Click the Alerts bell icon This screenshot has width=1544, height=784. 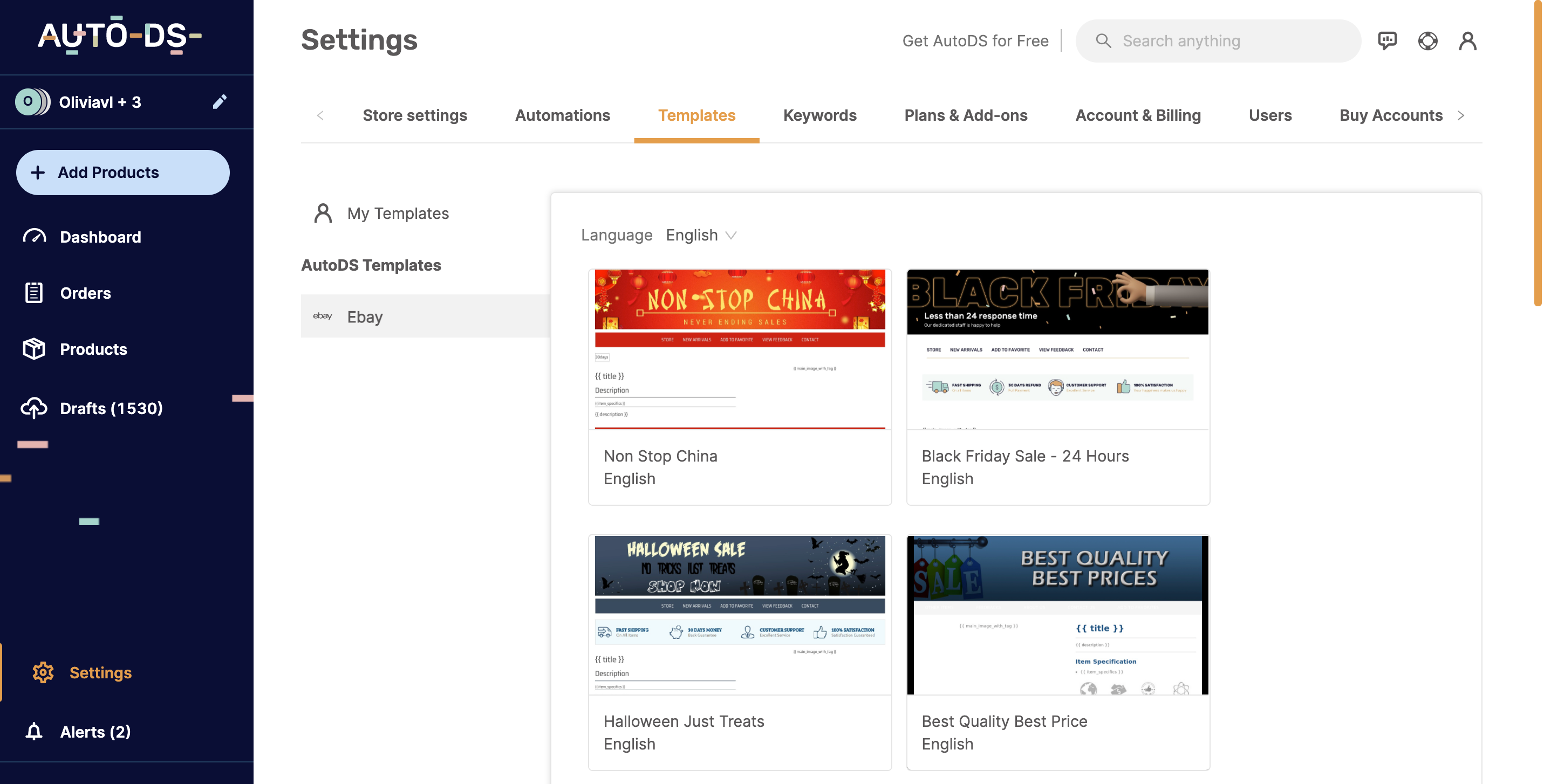tap(34, 731)
